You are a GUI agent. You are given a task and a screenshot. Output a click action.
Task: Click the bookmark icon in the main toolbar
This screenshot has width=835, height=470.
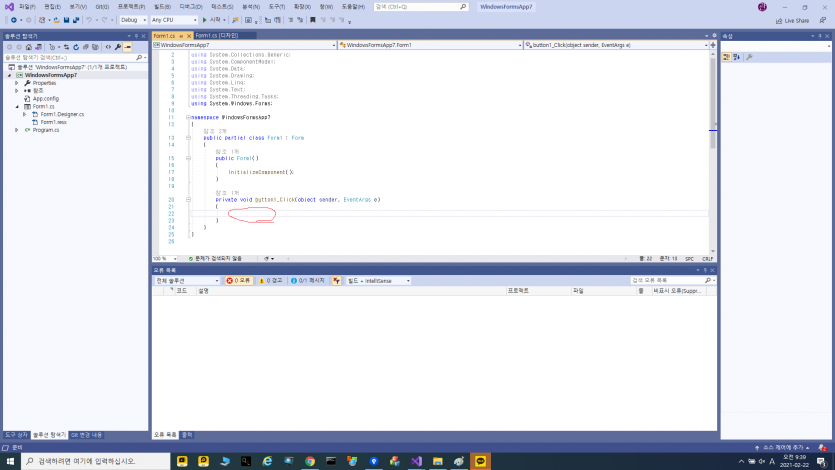pyautogui.click(x=313, y=20)
